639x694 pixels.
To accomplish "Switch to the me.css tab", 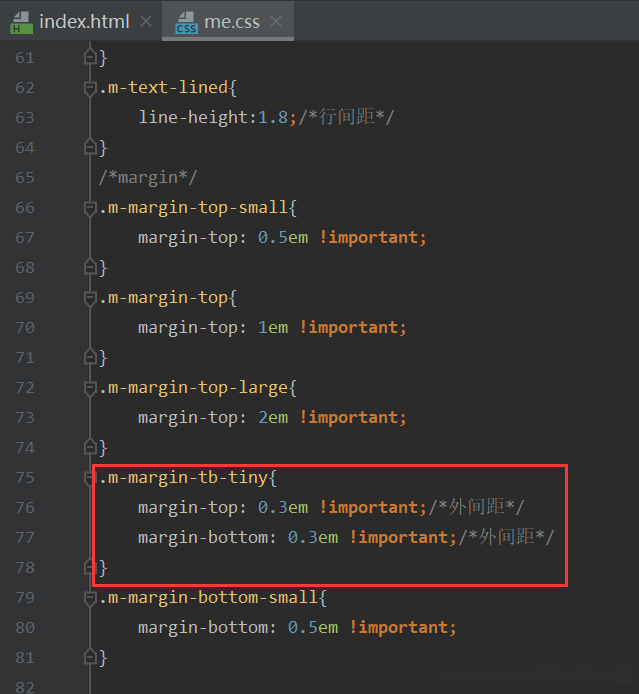I will coord(228,21).
